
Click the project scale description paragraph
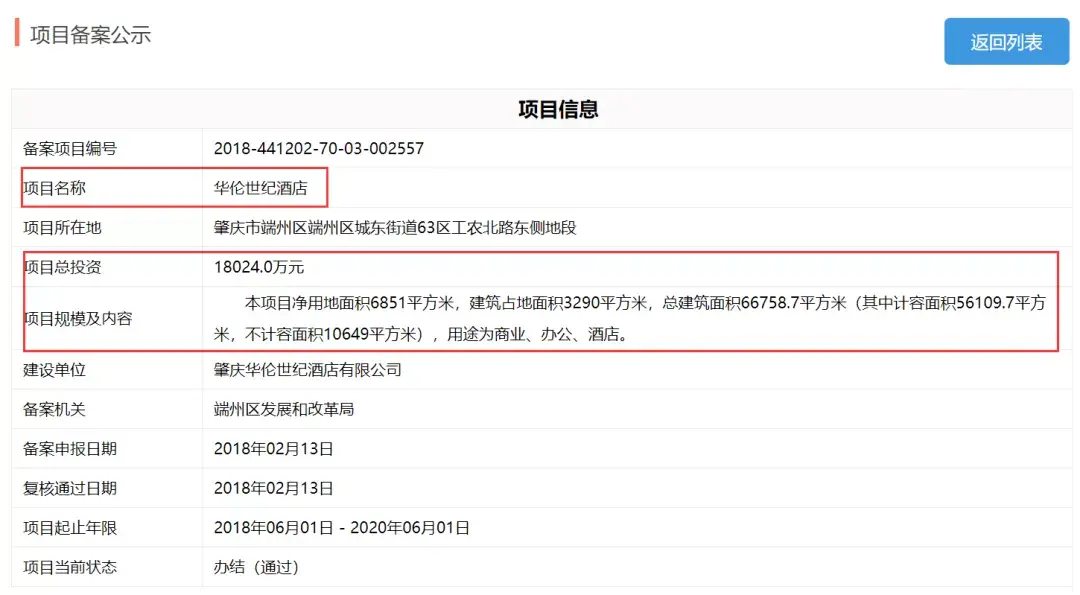pyautogui.click(x=630, y=319)
